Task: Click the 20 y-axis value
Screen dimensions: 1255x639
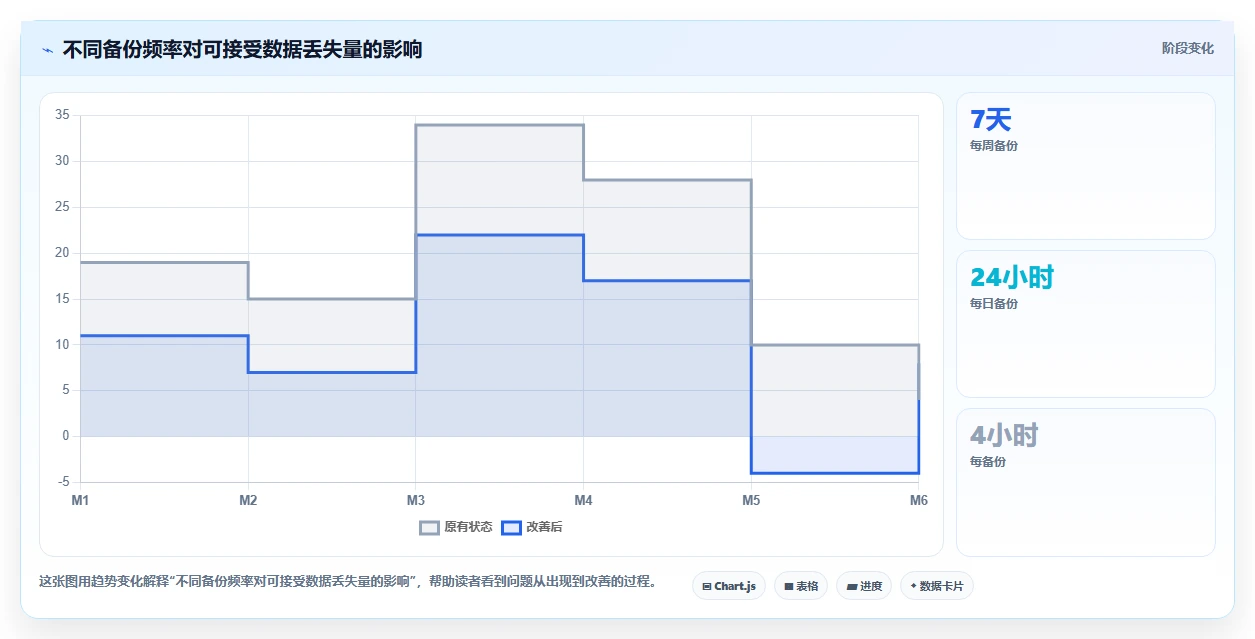Action: (62, 253)
